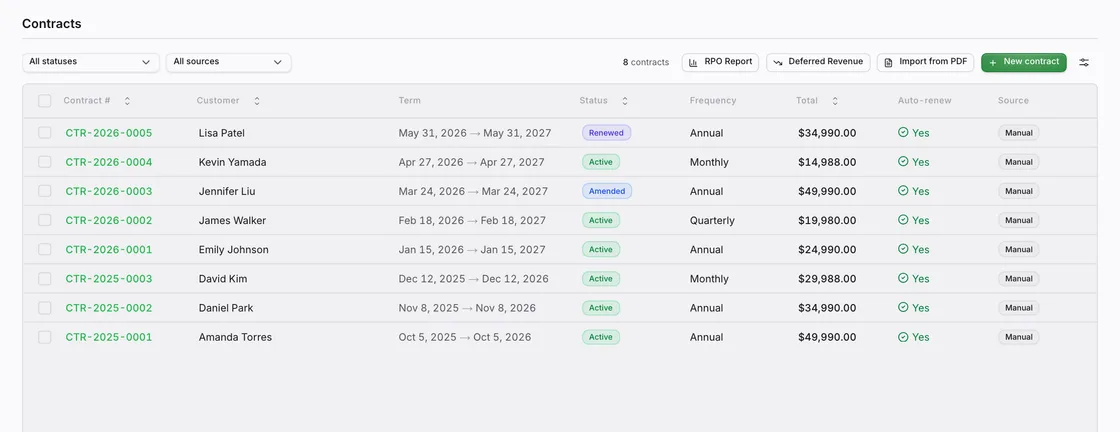Screen dimensions: 1120x432
Task: Open contract link CTR-2025-0001
Action: pyautogui.click(x=109, y=337)
